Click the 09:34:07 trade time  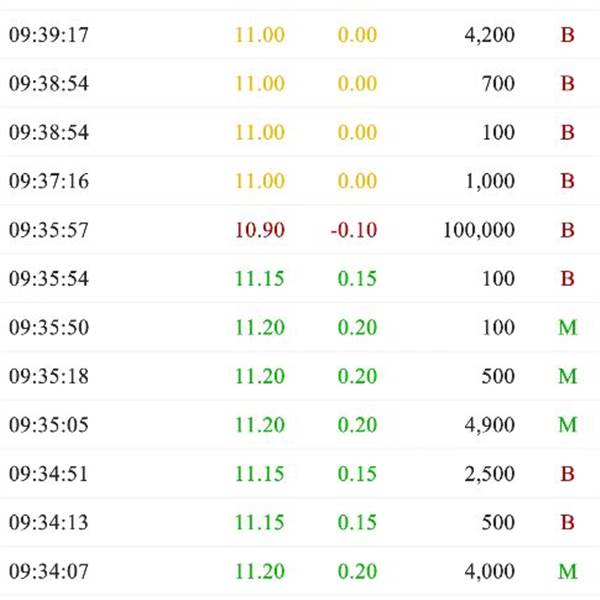49,572
